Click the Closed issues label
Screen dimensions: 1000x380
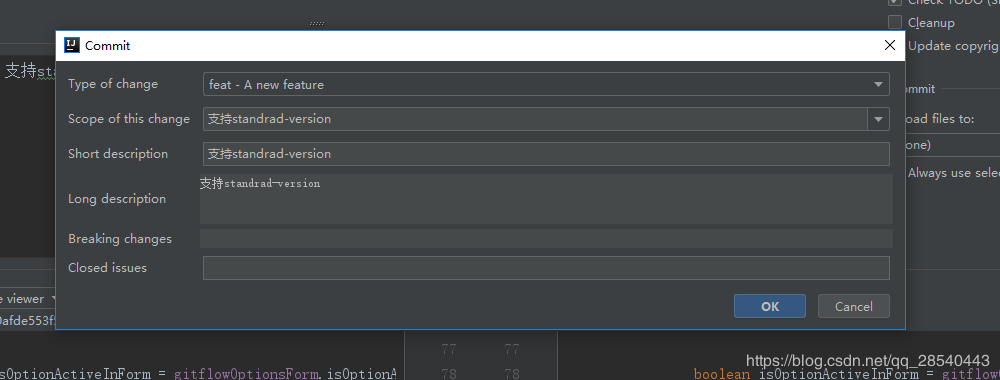pyautogui.click(x=107, y=268)
